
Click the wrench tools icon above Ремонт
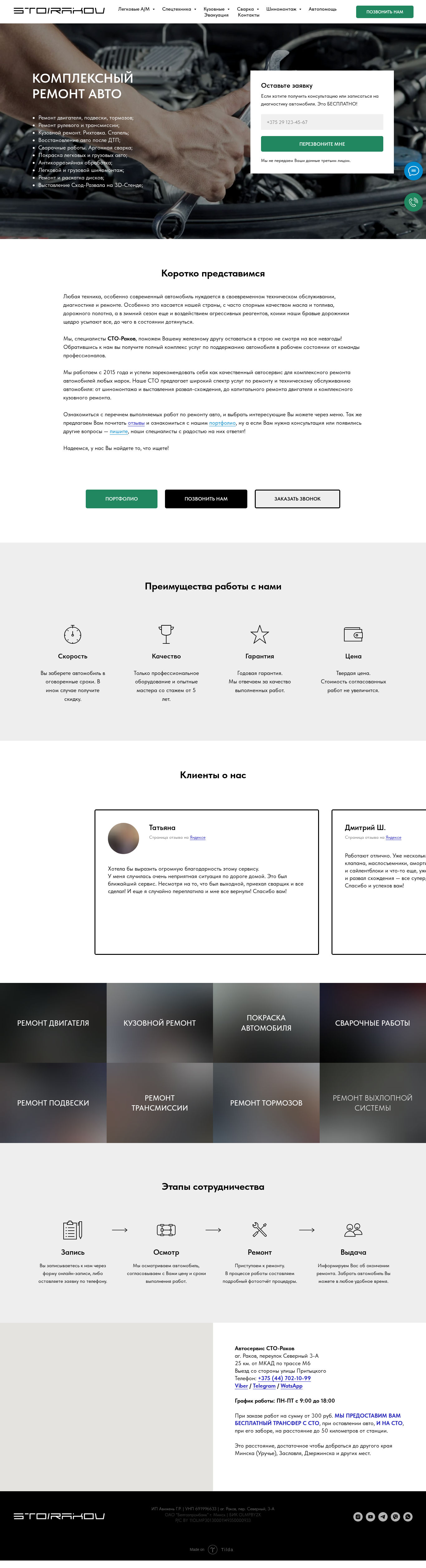[x=260, y=1229]
